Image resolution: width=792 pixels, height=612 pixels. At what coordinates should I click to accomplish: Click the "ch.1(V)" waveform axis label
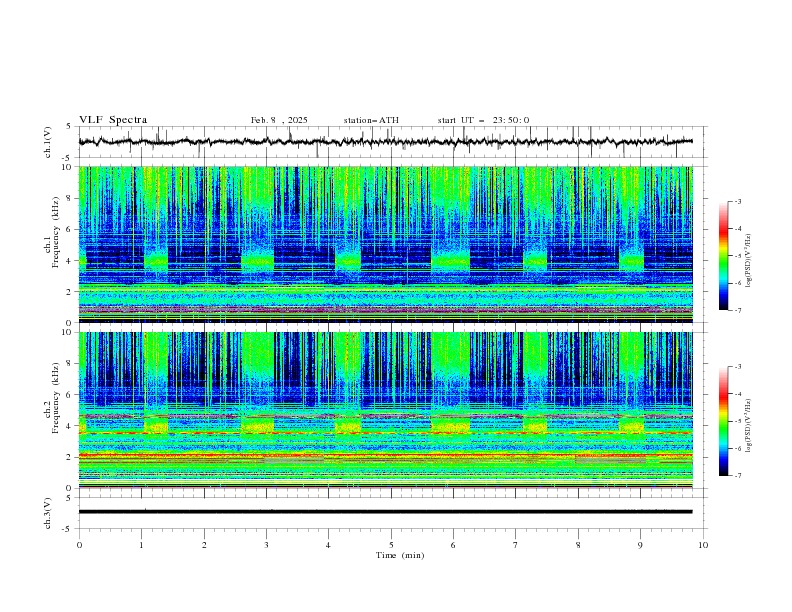tap(48, 142)
